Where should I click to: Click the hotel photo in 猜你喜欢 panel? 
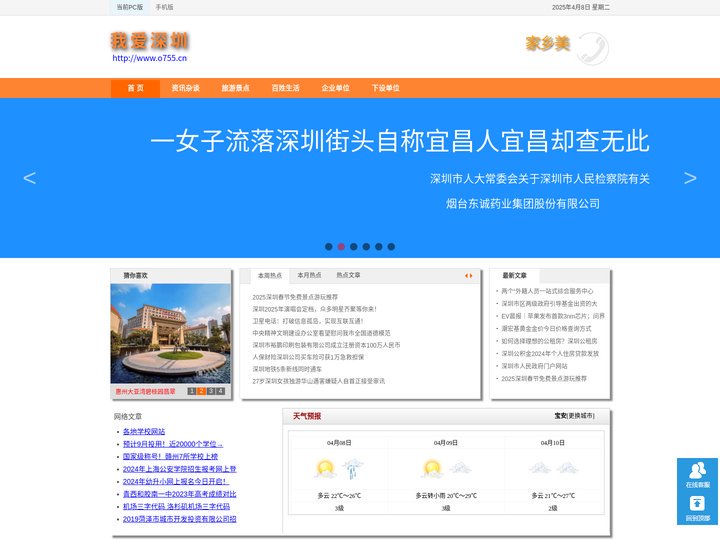(x=171, y=333)
